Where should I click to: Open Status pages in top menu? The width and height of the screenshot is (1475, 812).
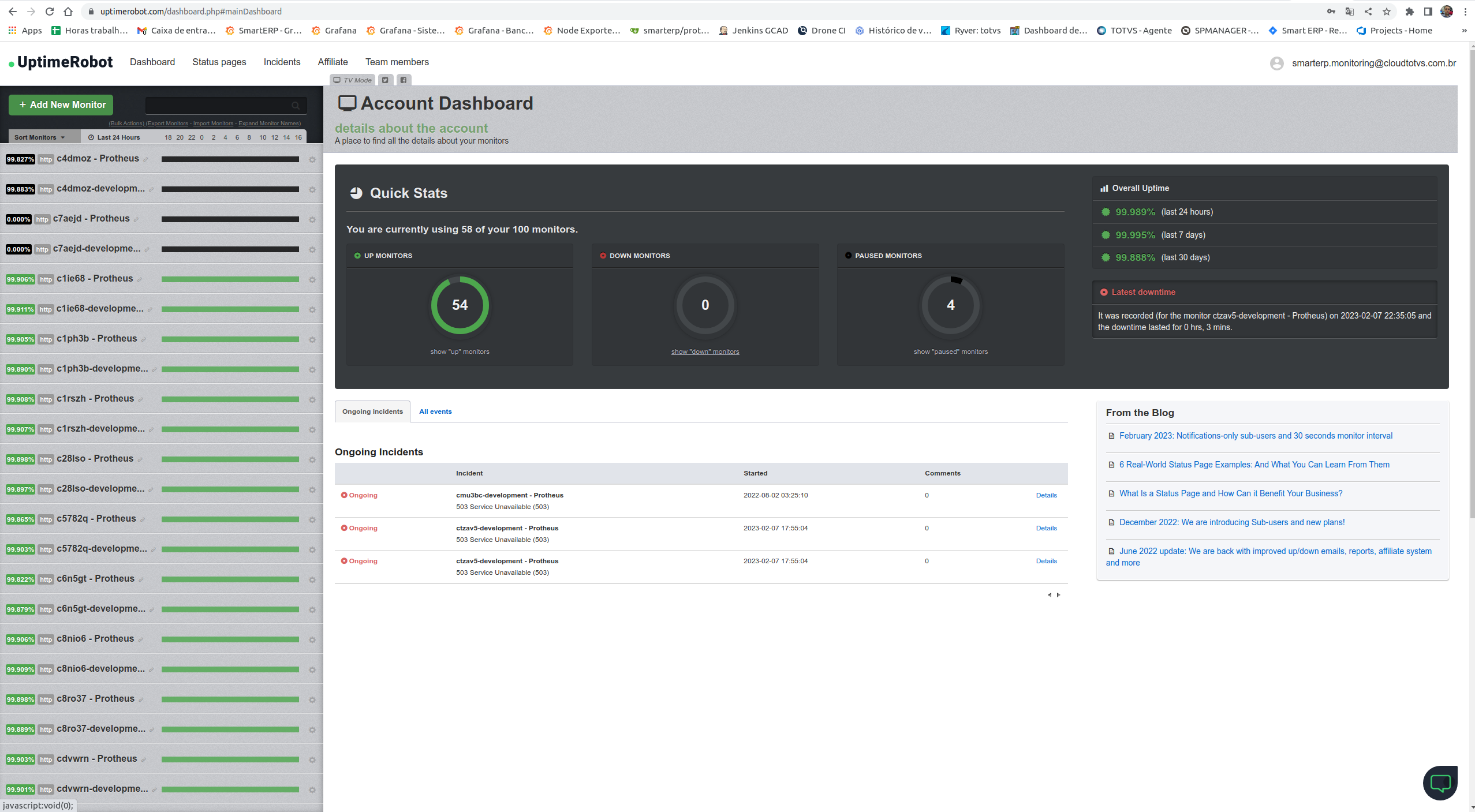click(x=219, y=62)
